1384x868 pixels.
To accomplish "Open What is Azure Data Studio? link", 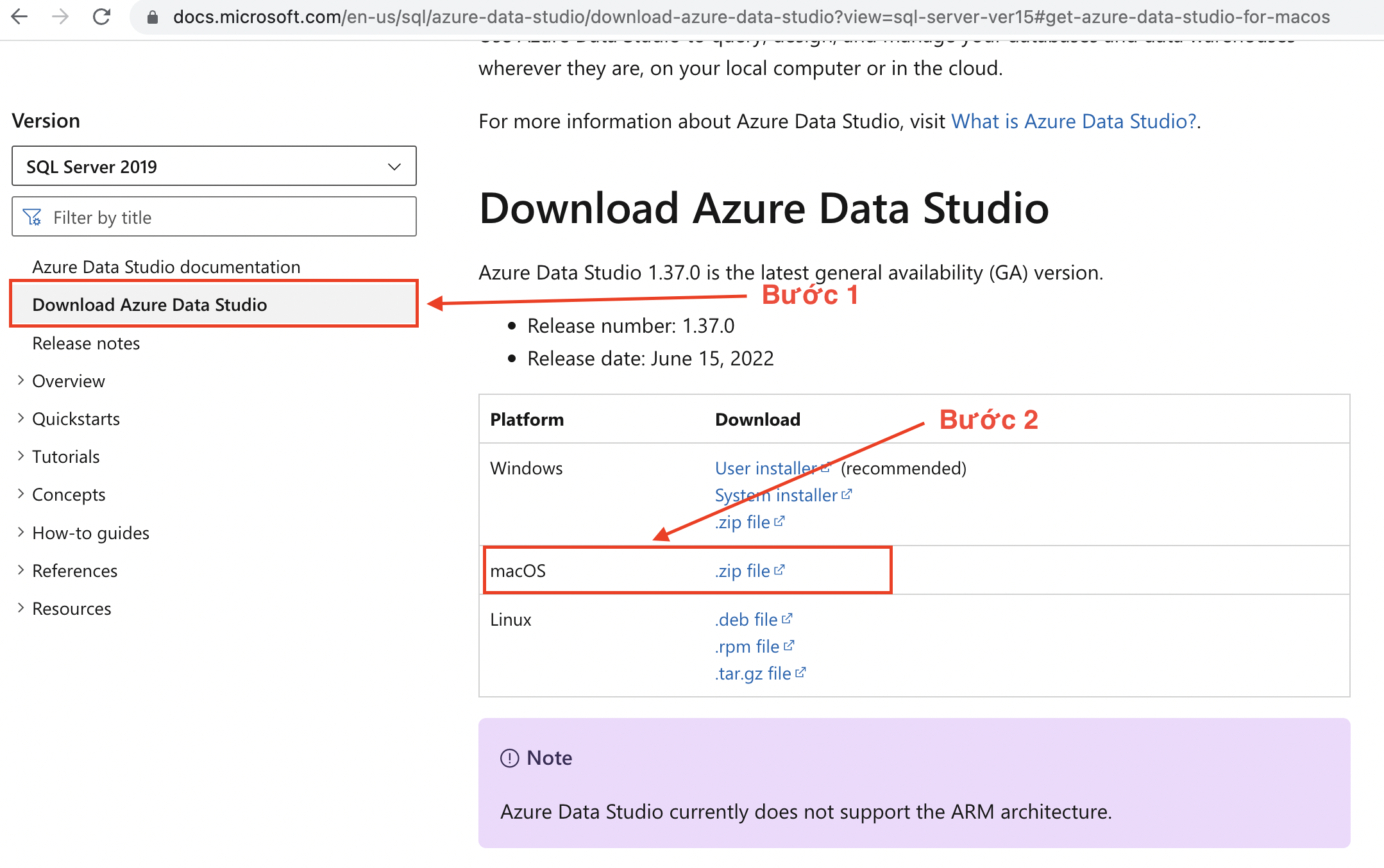I will coord(1074,121).
